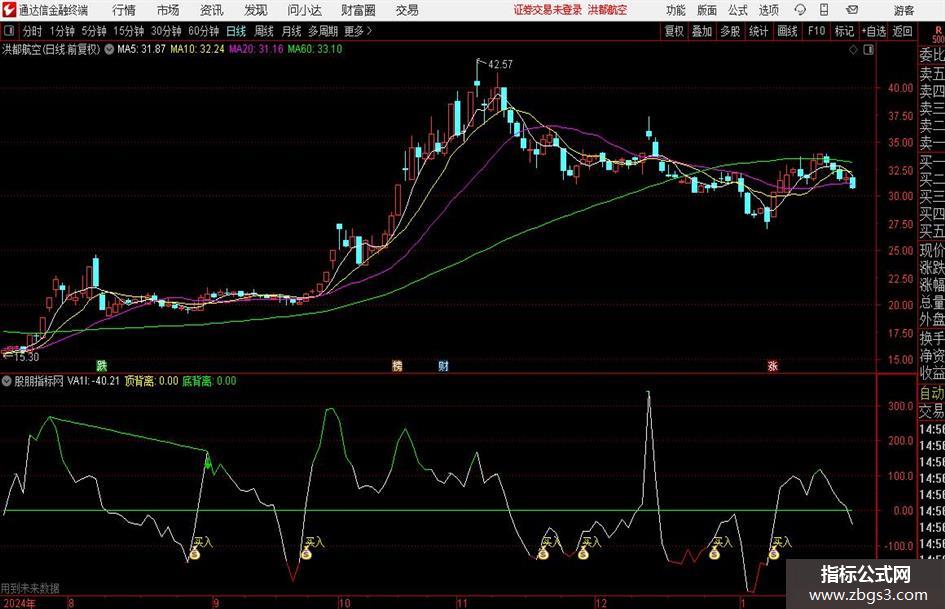Screen dimensions: 945x609
Task: Click the red R icon on right panel
Action: click(938, 31)
